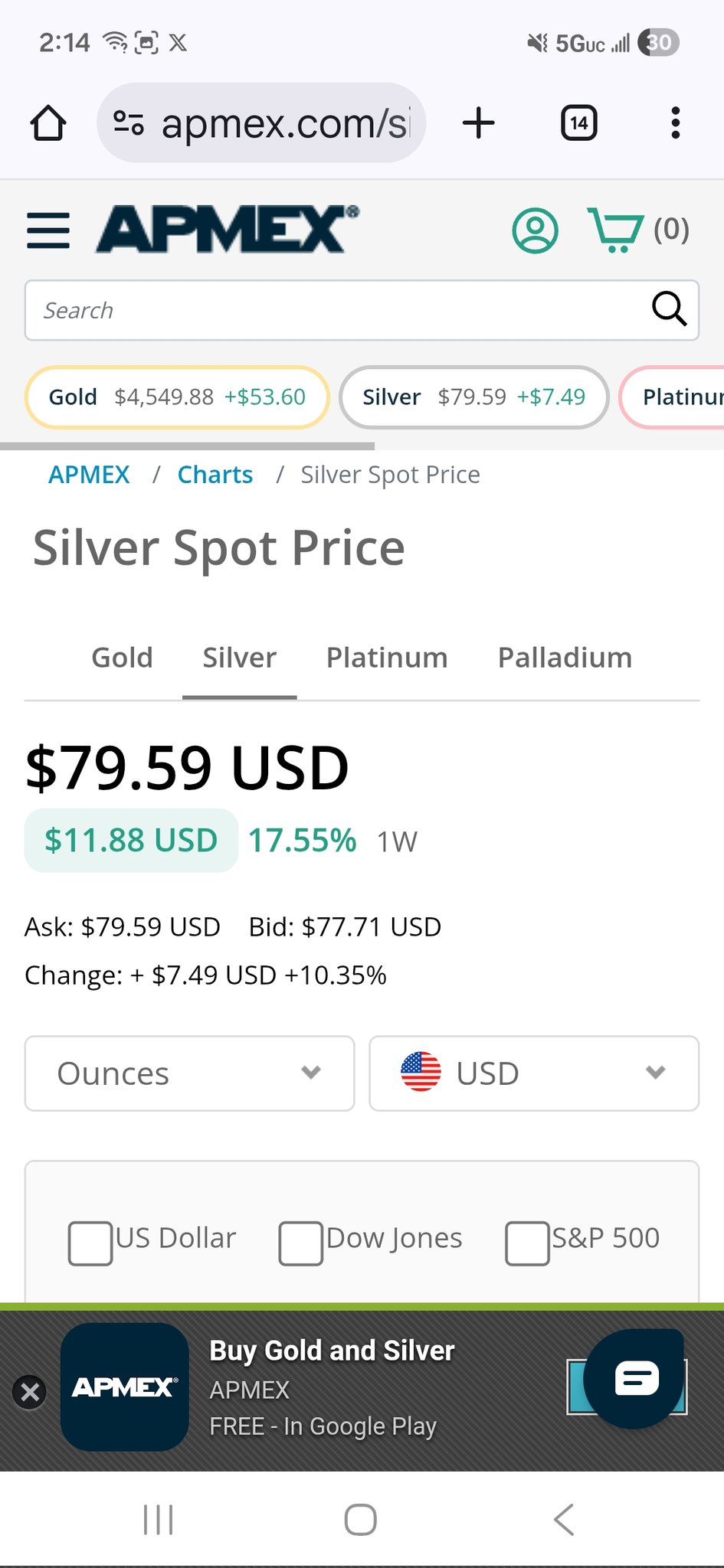Viewport: 724px width, 1568px height.
Task: Open the USD currency dropdown
Action: tap(533, 1073)
